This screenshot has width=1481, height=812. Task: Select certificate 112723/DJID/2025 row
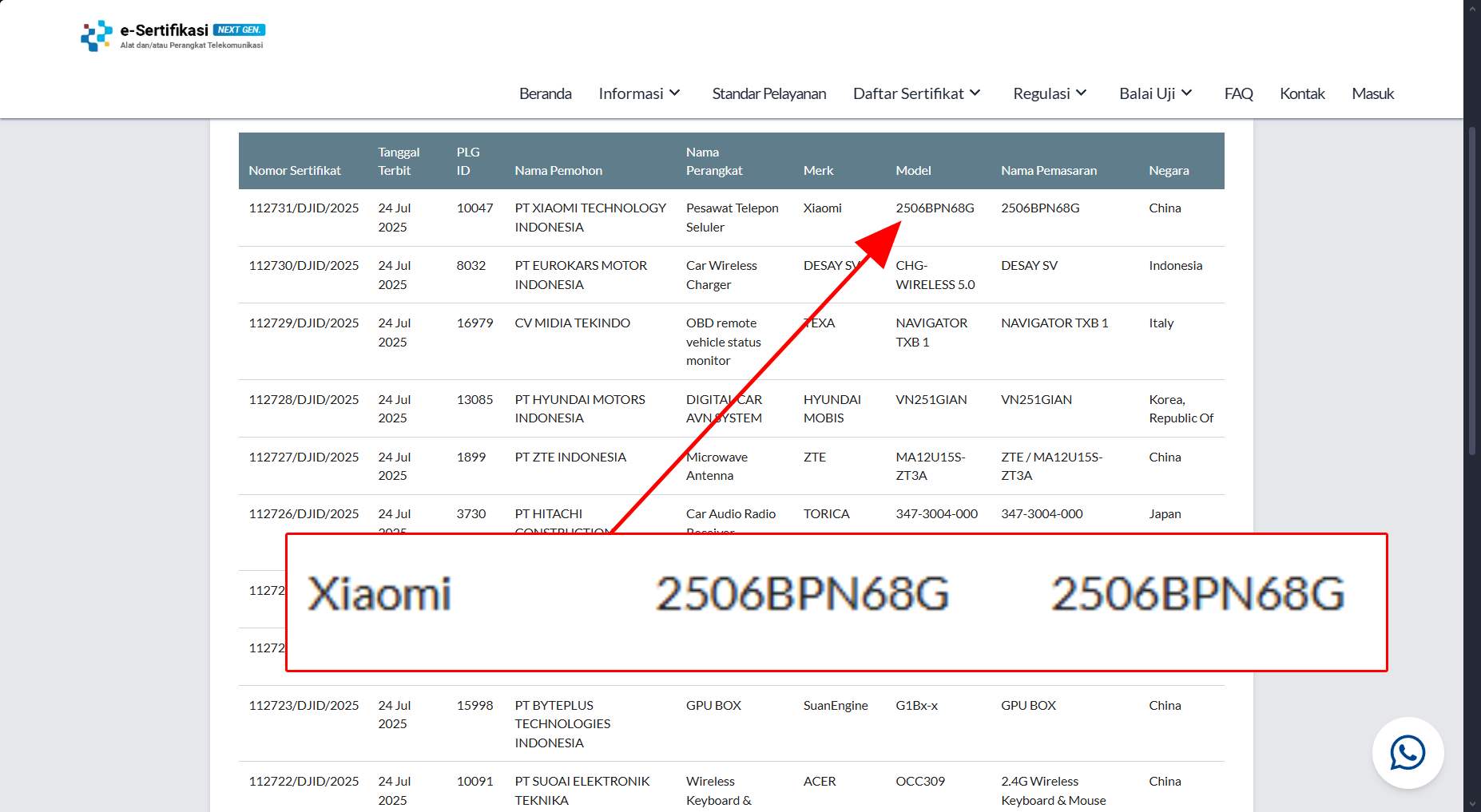(304, 706)
